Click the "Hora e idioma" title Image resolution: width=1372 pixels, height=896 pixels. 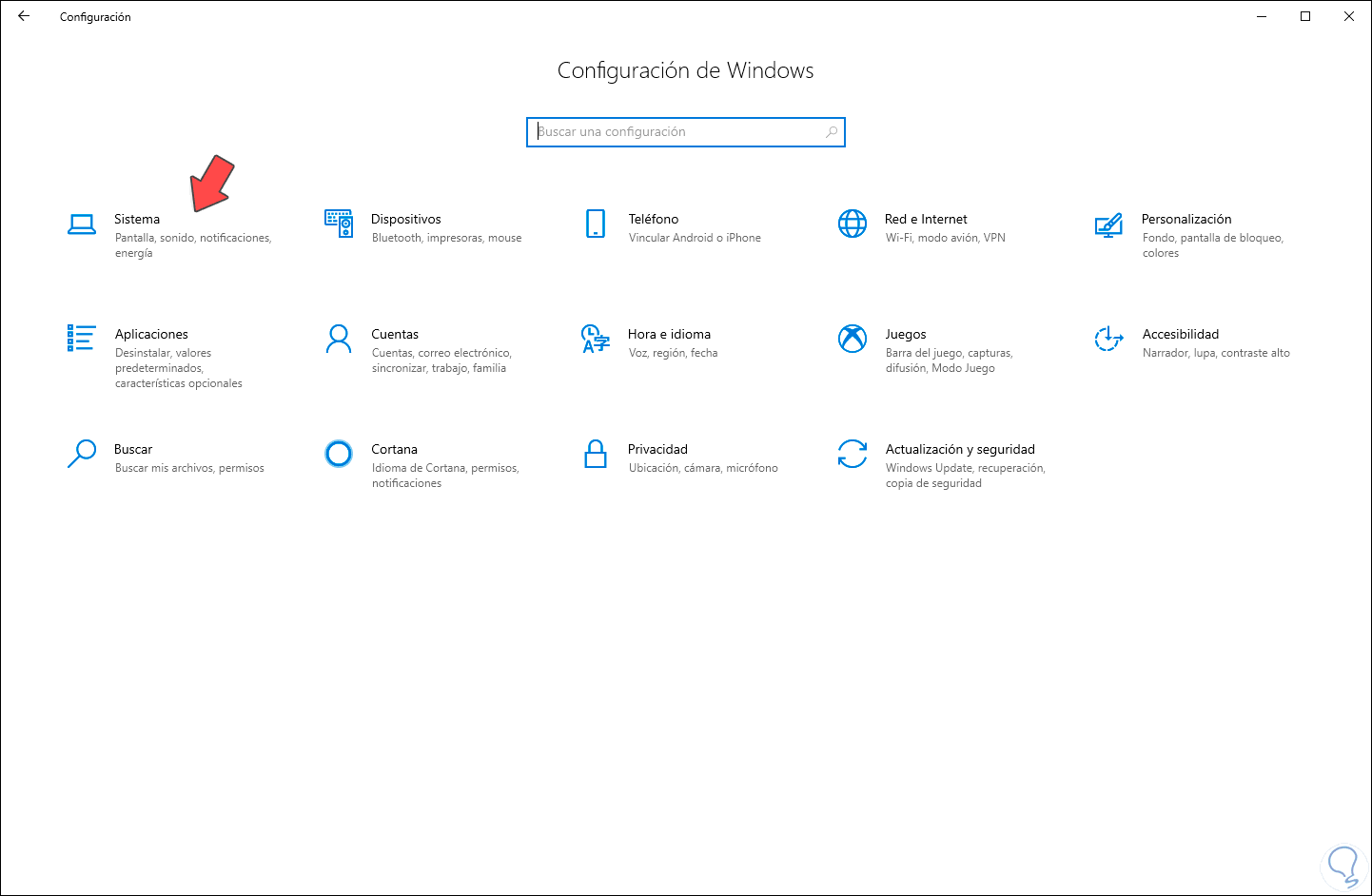click(669, 335)
